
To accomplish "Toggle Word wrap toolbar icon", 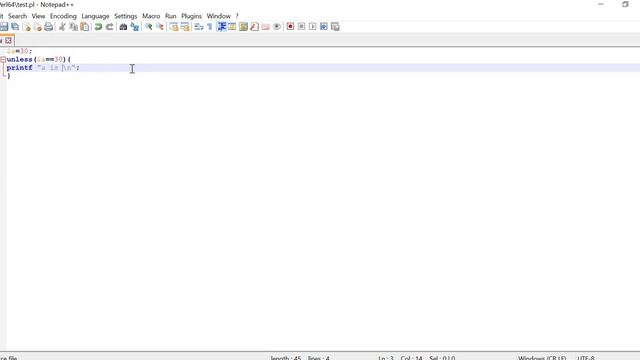I will pyautogui.click(x=199, y=27).
